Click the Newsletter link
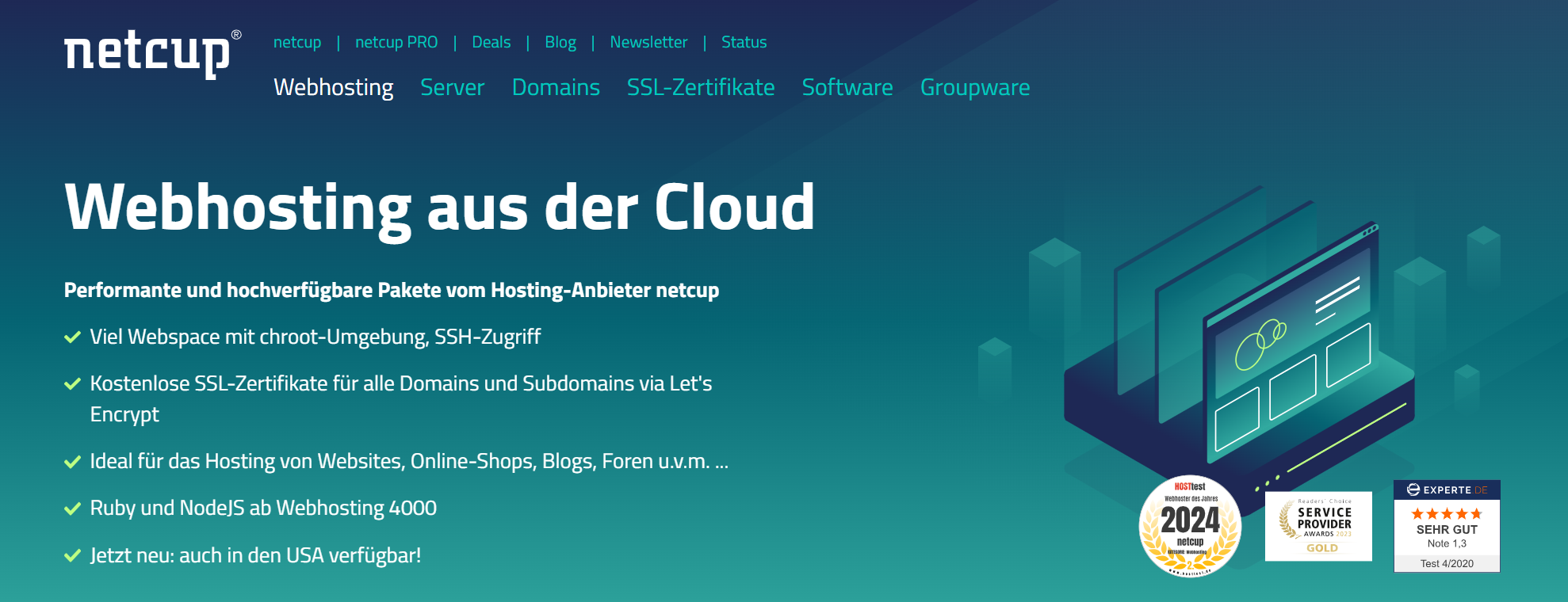 [648, 42]
